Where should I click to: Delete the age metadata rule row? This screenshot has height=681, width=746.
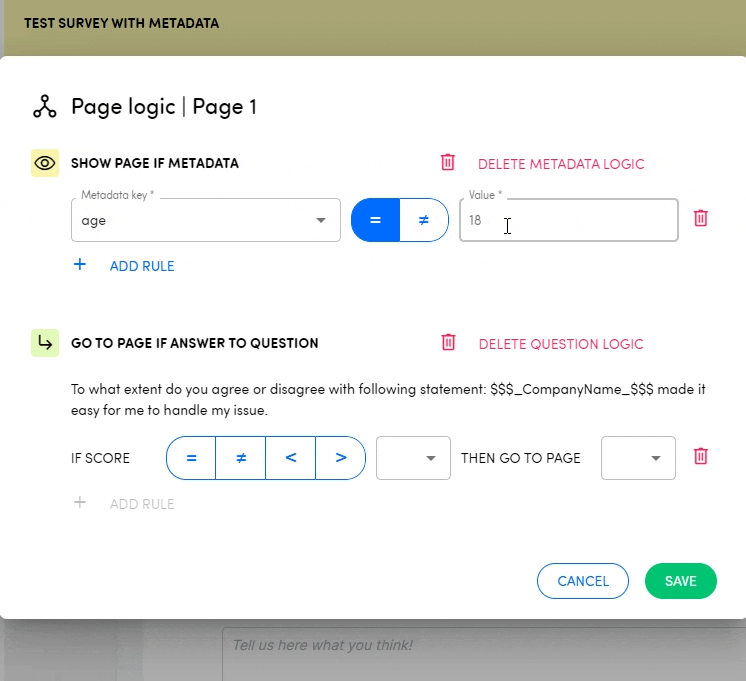coord(701,218)
